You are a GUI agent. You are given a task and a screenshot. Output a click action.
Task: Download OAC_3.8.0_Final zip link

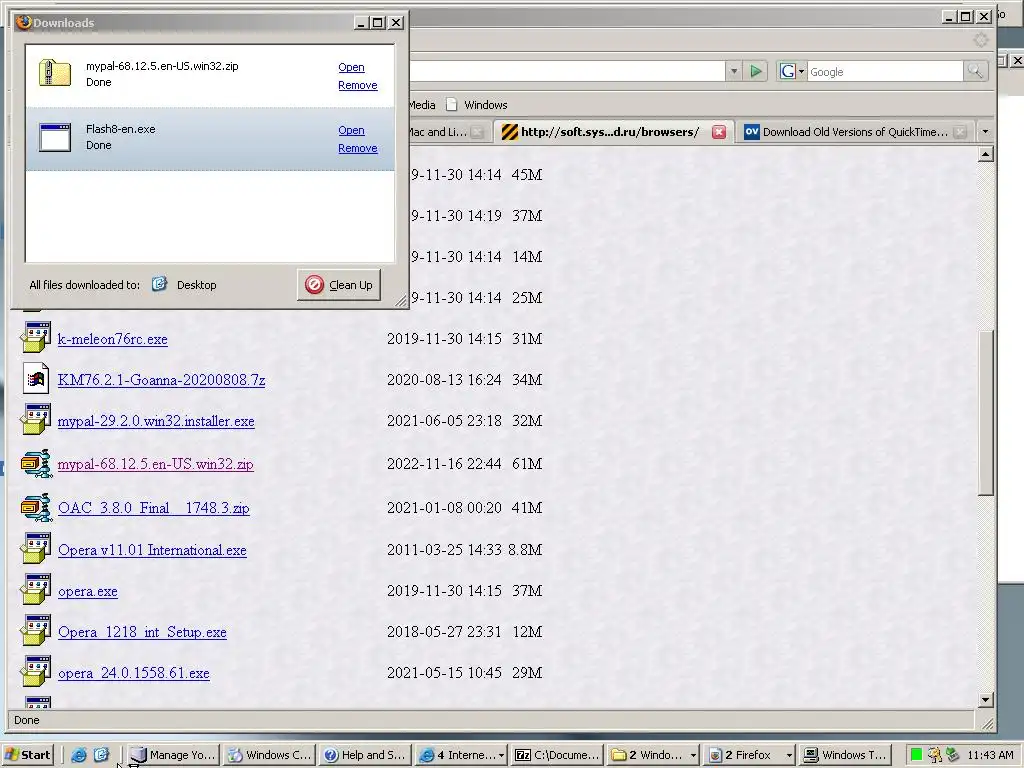tap(153, 508)
